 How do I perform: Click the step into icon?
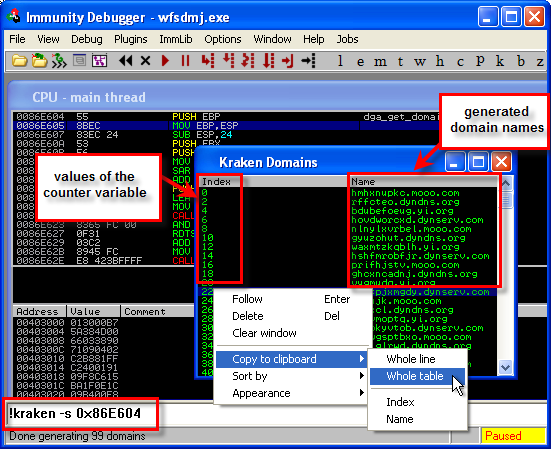(208, 61)
